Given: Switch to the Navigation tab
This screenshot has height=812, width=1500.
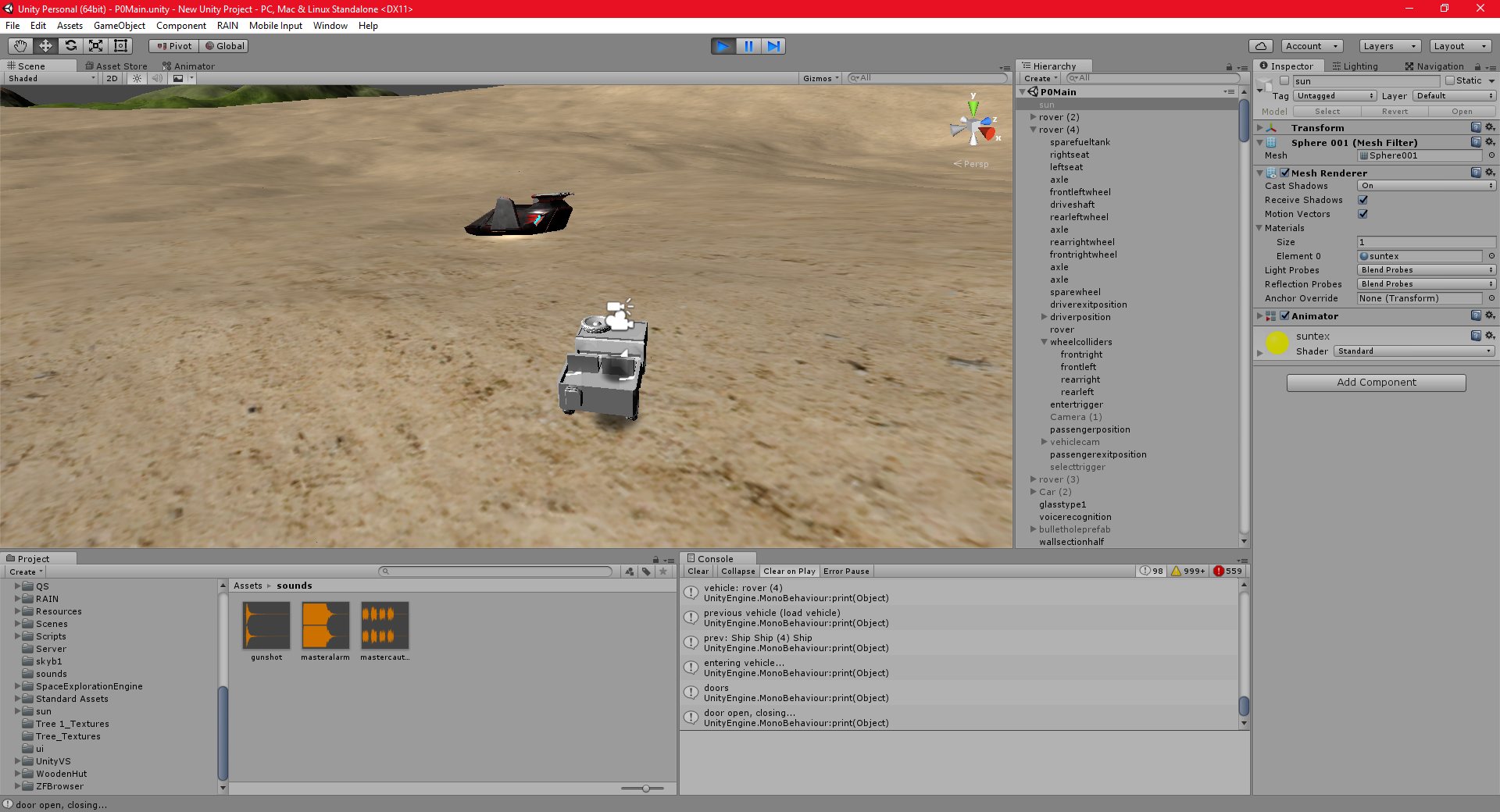Looking at the screenshot, I should coord(1434,66).
